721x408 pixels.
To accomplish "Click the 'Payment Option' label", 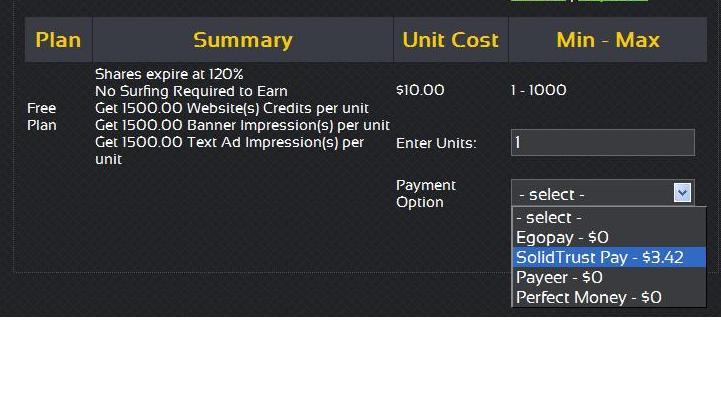I will [426, 193].
